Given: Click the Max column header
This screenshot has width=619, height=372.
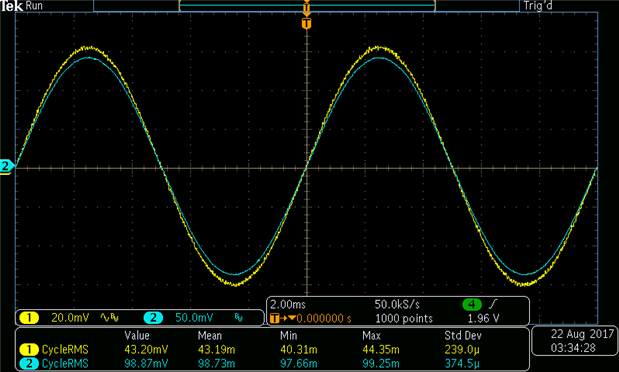Looking at the screenshot, I should [371, 336].
